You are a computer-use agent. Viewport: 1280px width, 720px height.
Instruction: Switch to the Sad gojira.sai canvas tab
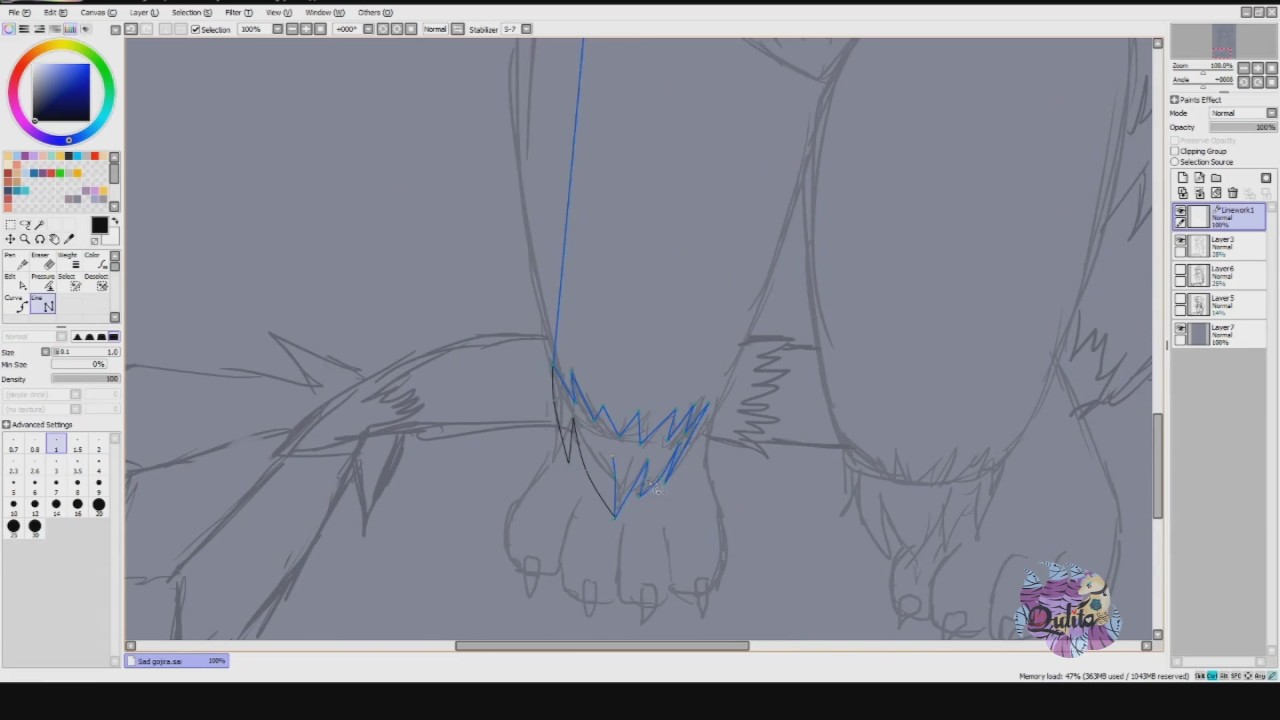point(178,661)
